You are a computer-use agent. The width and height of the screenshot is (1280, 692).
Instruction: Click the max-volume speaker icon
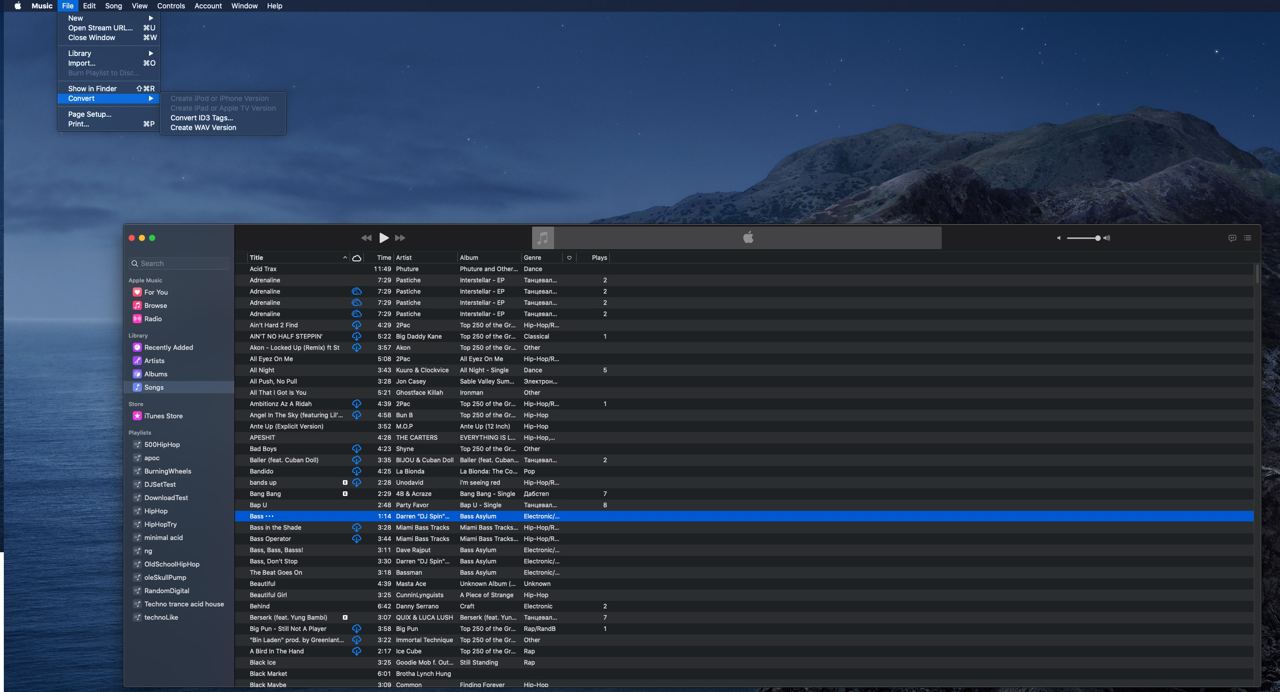point(1107,238)
